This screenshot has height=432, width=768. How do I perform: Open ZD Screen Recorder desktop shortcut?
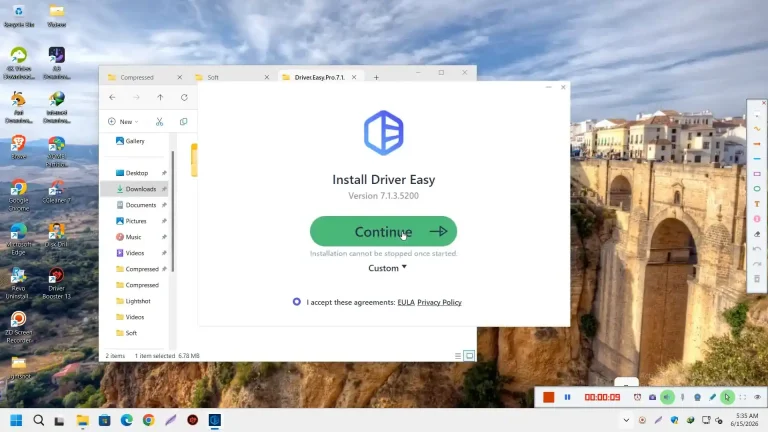point(19,327)
